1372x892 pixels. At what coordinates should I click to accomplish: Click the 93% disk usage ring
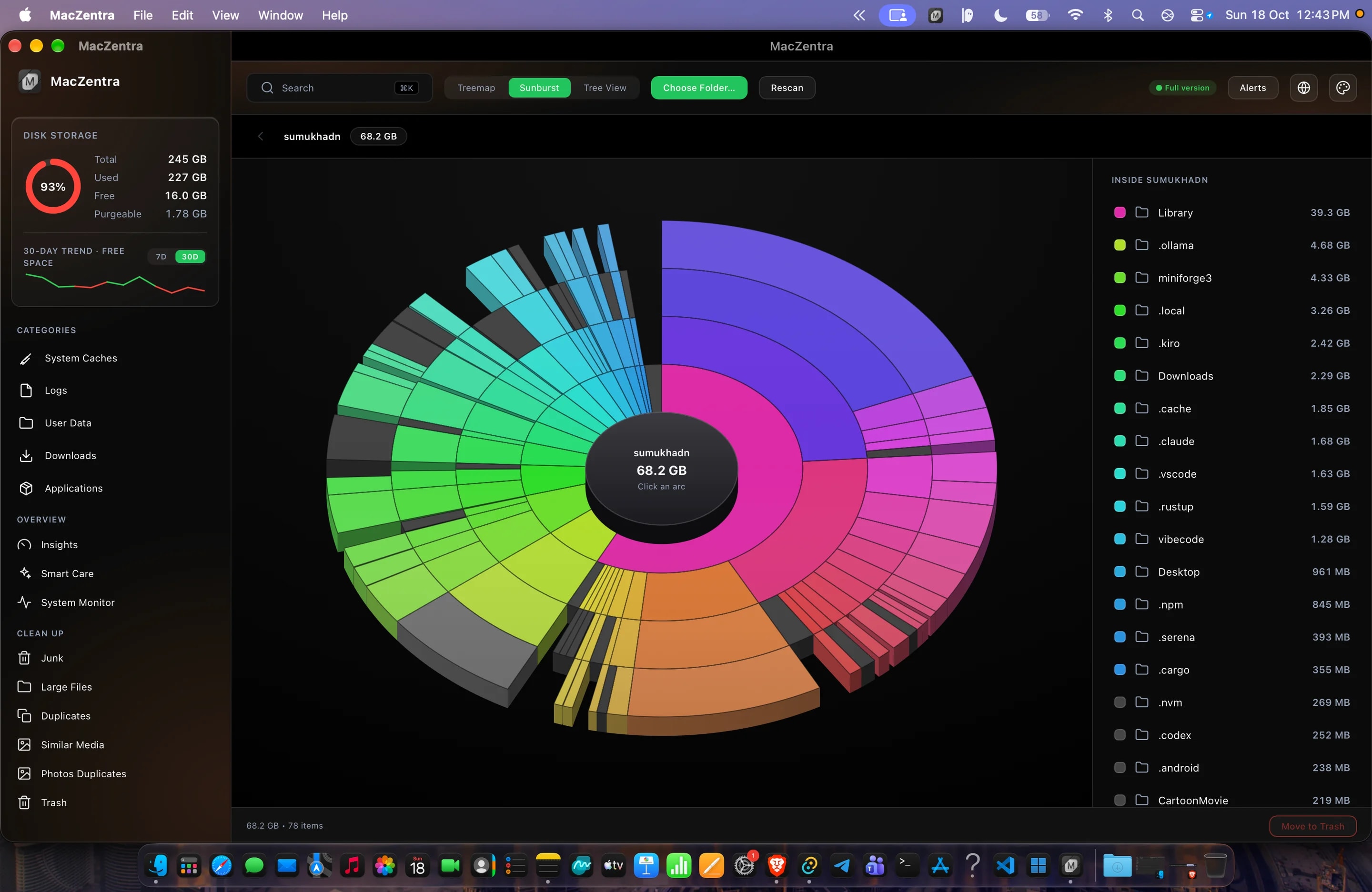52,186
